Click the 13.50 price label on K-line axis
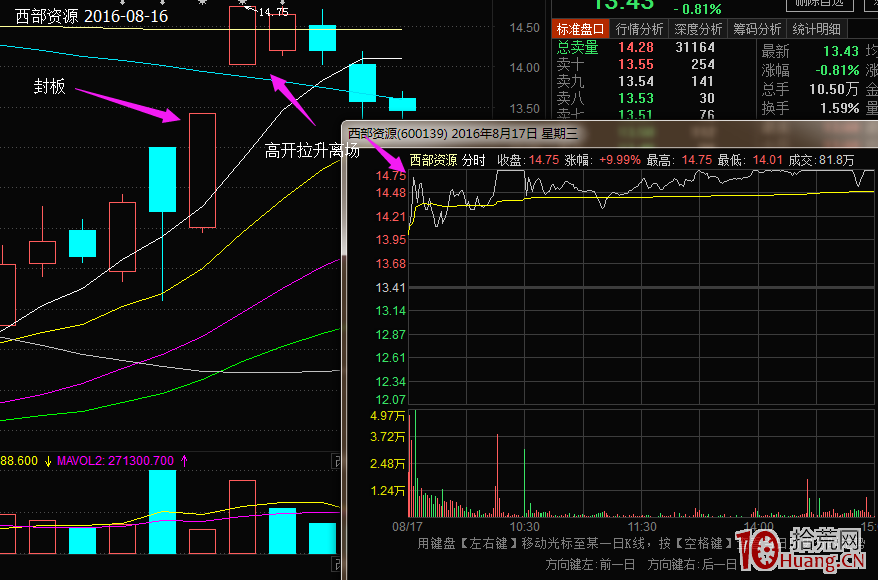Image resolution: width=878 pixels, height=580 pixels. click(x=525, y=109)
